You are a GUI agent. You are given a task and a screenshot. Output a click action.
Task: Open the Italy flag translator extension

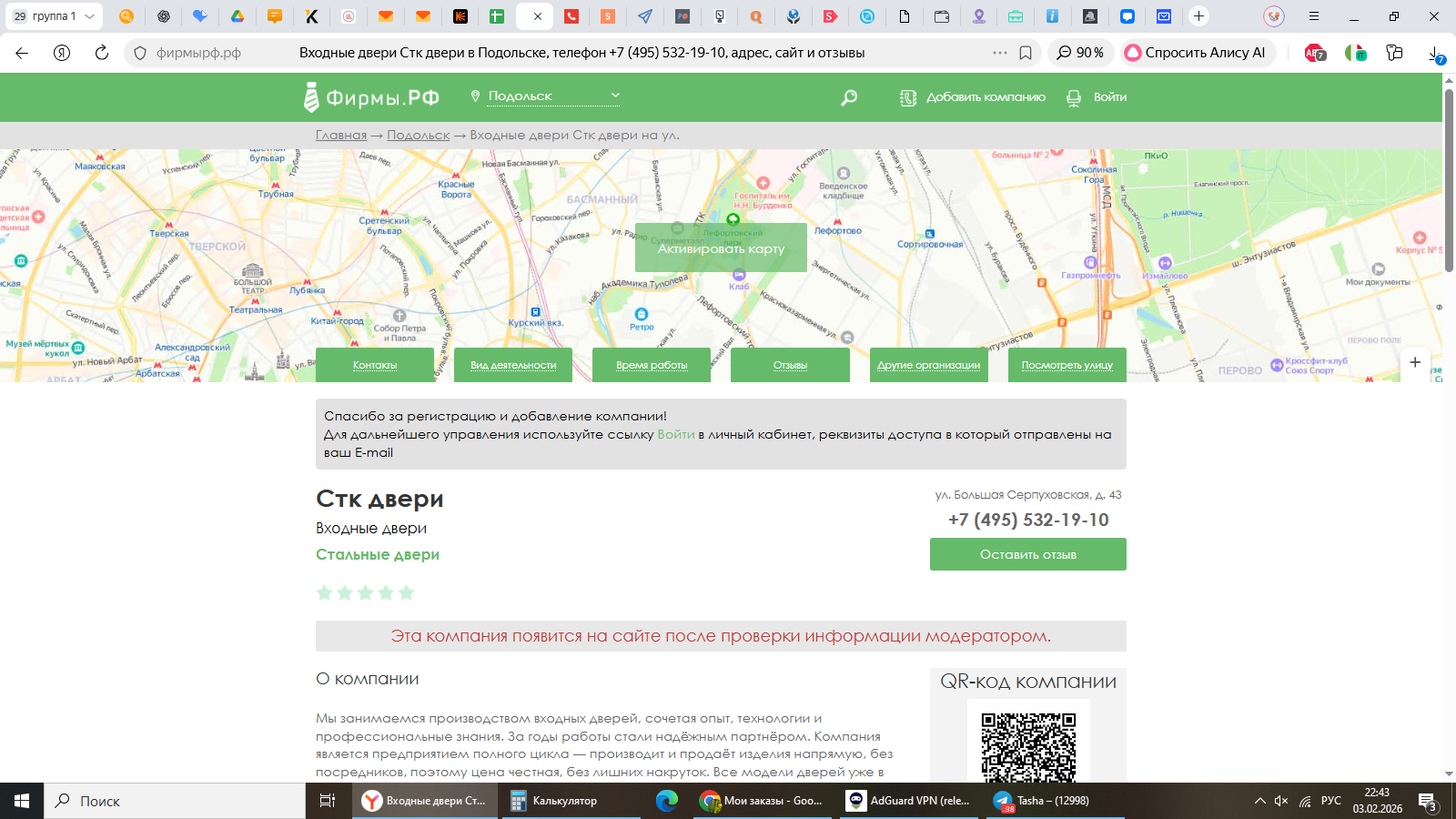1355,53
